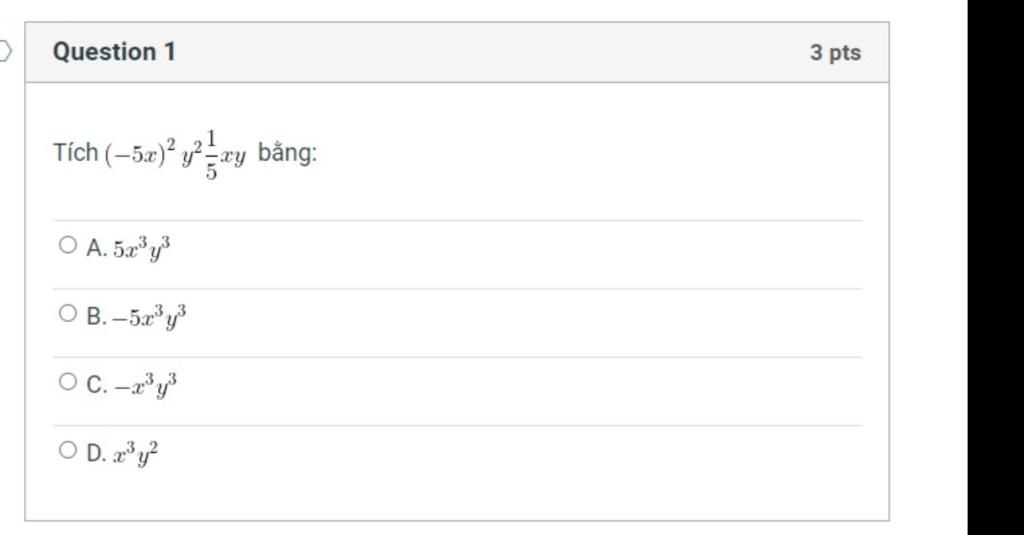The width and height of the screenshot is (1024, 535).
Task: Click the answer text x³y² of option D
Action: tap(135, 454)
